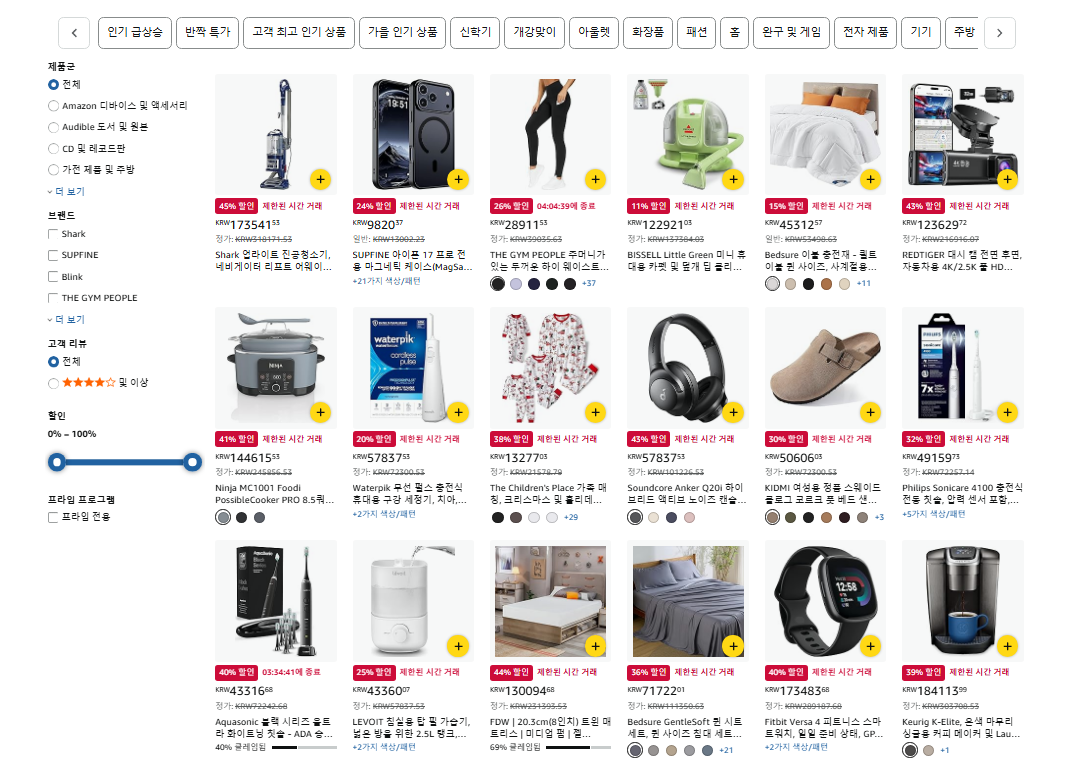1078x768 pixels.
Task: Show next category tabs with the right chevron
Action: tap(1000, 33)
